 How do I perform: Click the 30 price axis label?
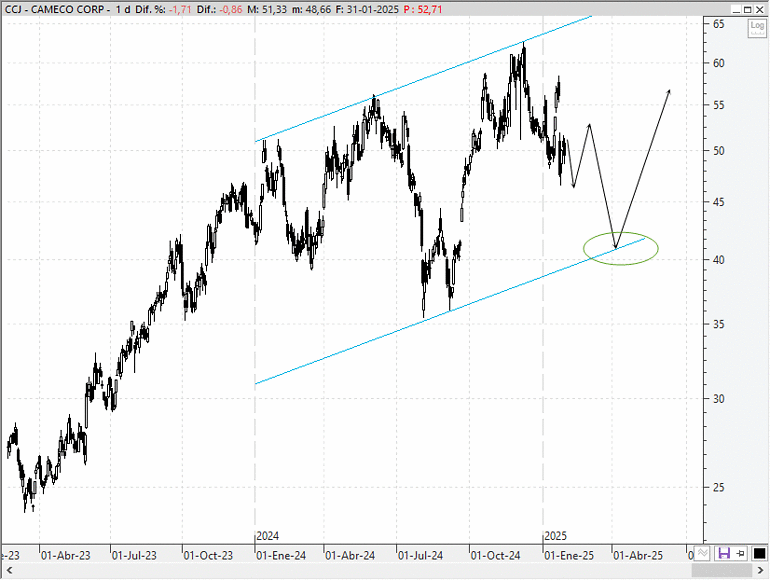[718, 399]
